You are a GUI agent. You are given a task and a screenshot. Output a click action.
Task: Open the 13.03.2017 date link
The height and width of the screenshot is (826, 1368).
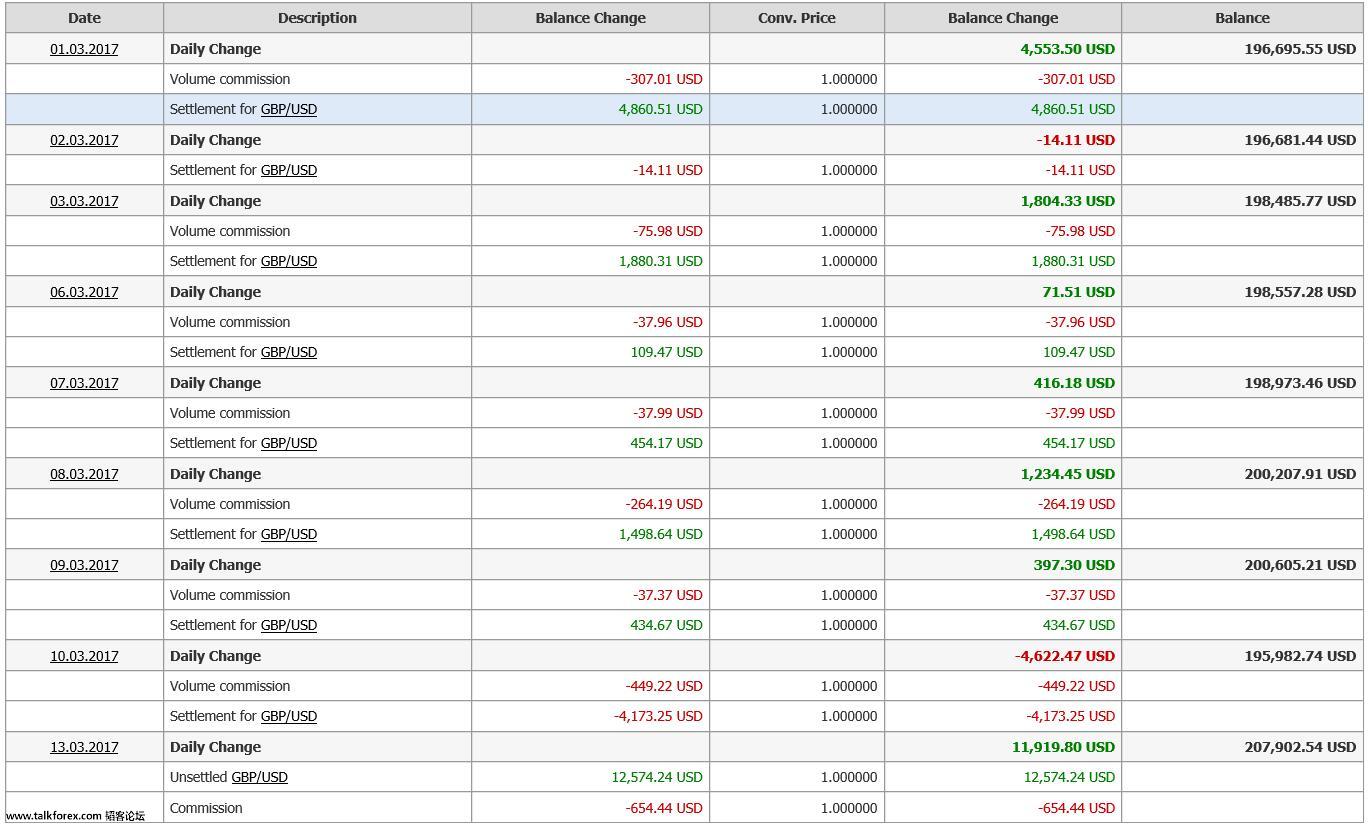[84, 747]
